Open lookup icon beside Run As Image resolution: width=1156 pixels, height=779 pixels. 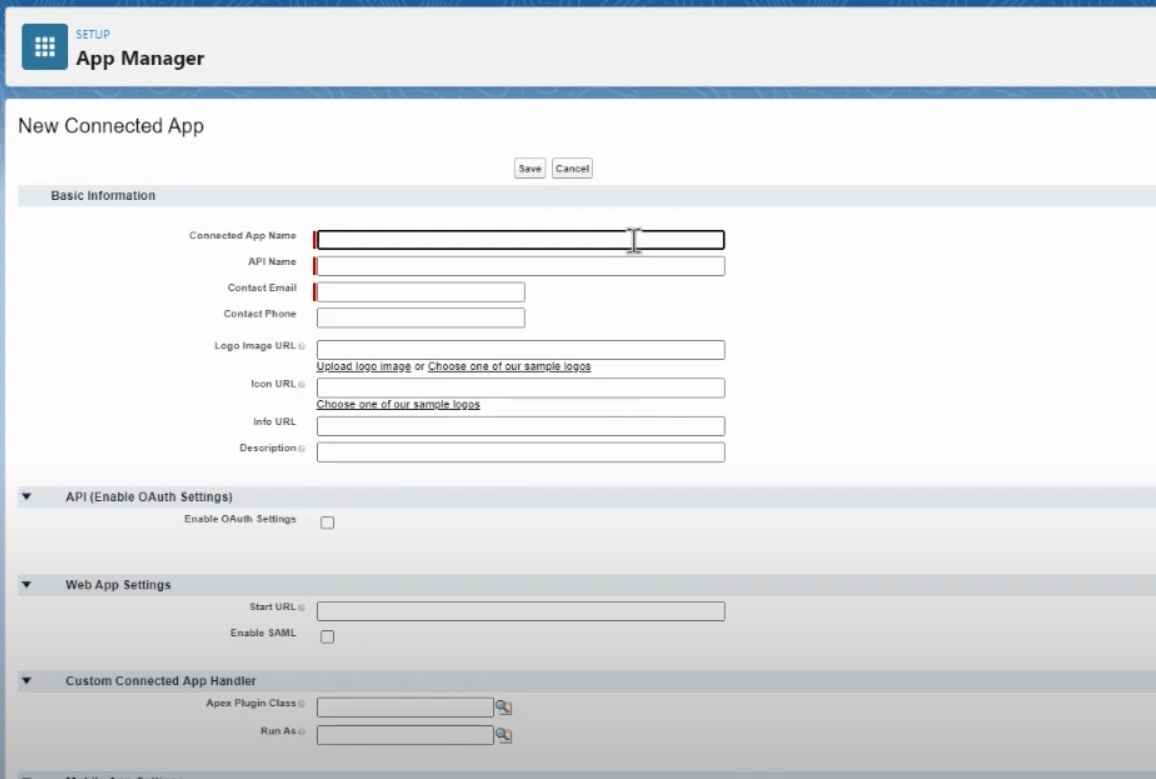[504, 735]
